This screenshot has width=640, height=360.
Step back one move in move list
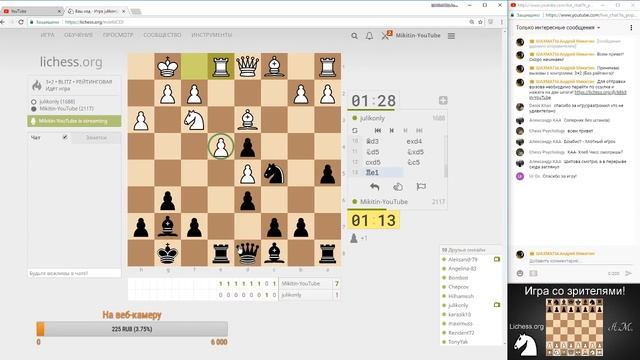point(391,131)
